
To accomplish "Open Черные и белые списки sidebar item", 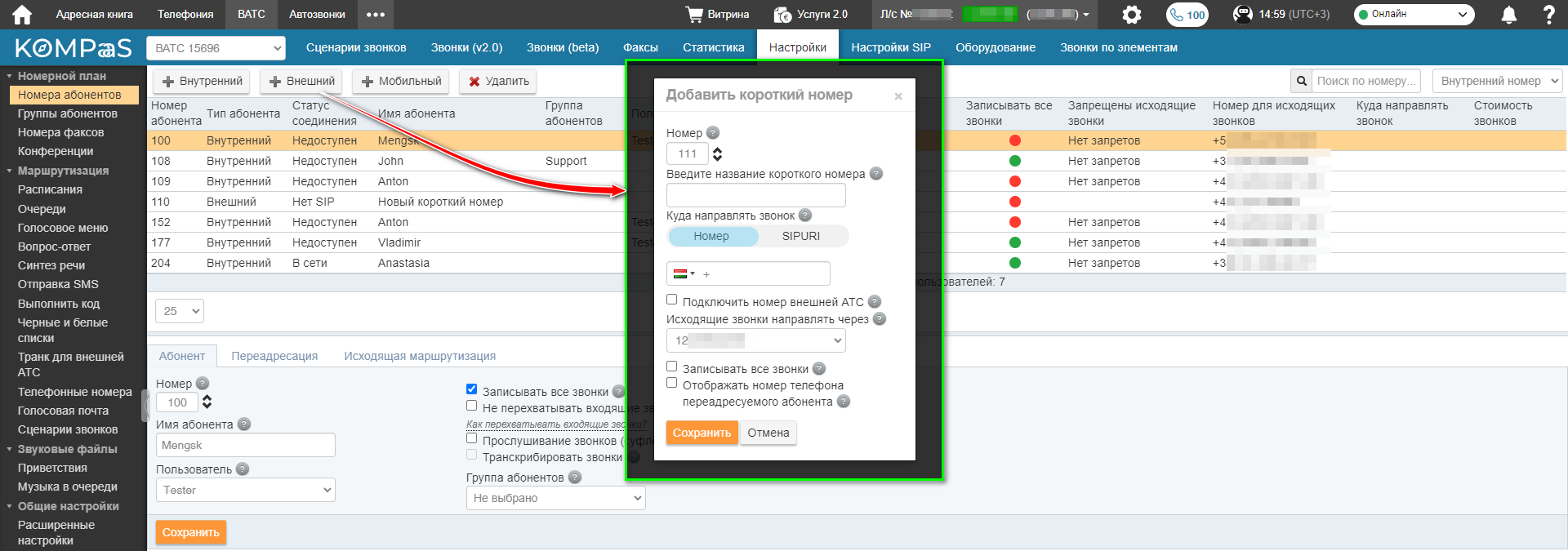I will pyautogui.click(x=63, y=330).
